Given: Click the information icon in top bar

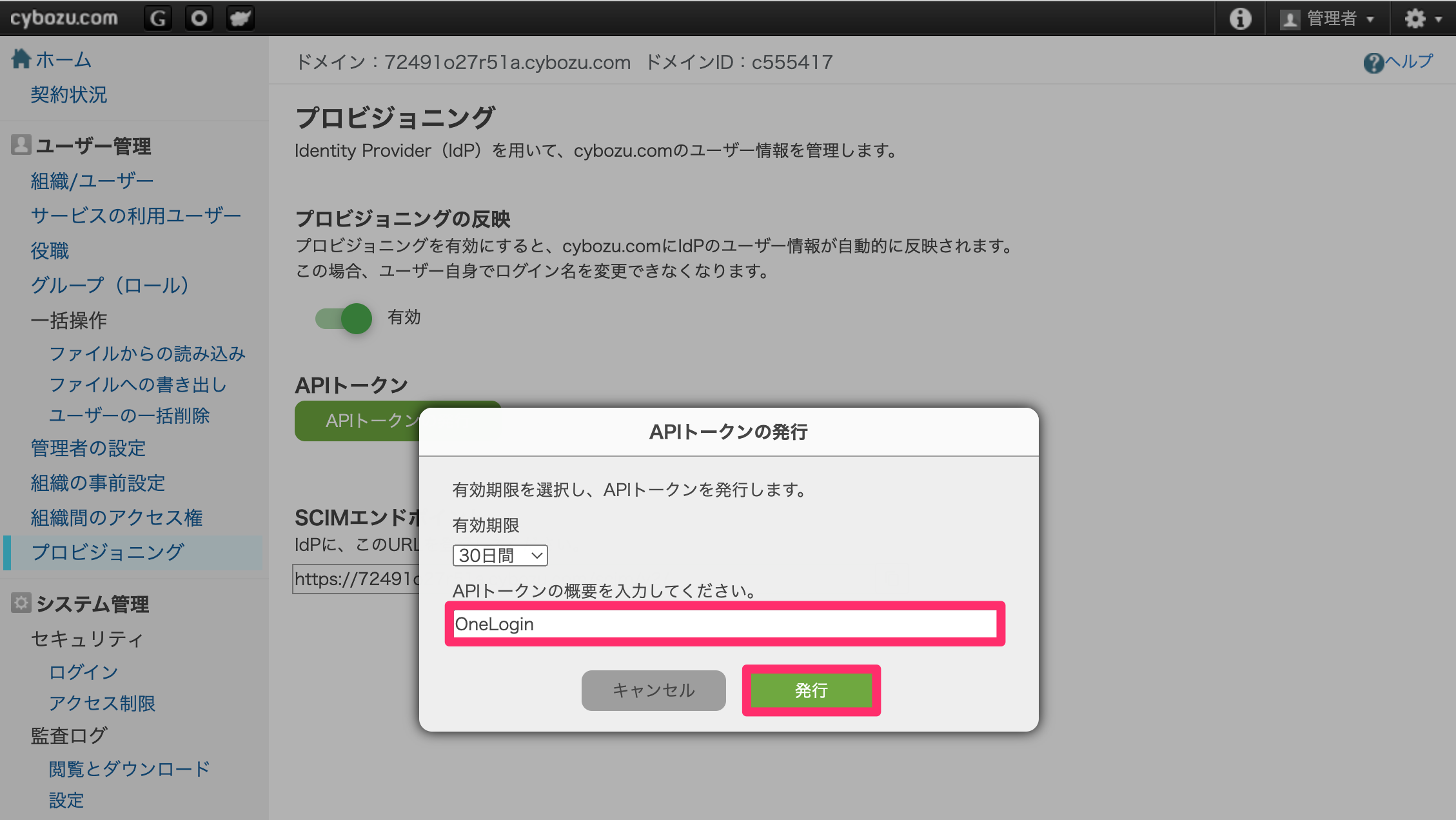Looking at the screenshot, I should pyautogui.click(x=1240, y=19).
